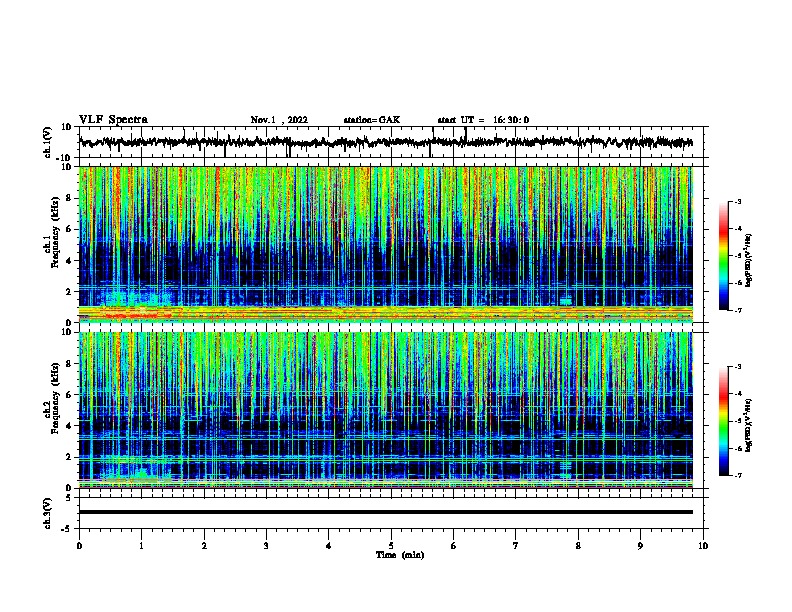Click the time axis tick label "5"
The width and height of the screenshot is (792, 612).
click(x=391, y=546)
